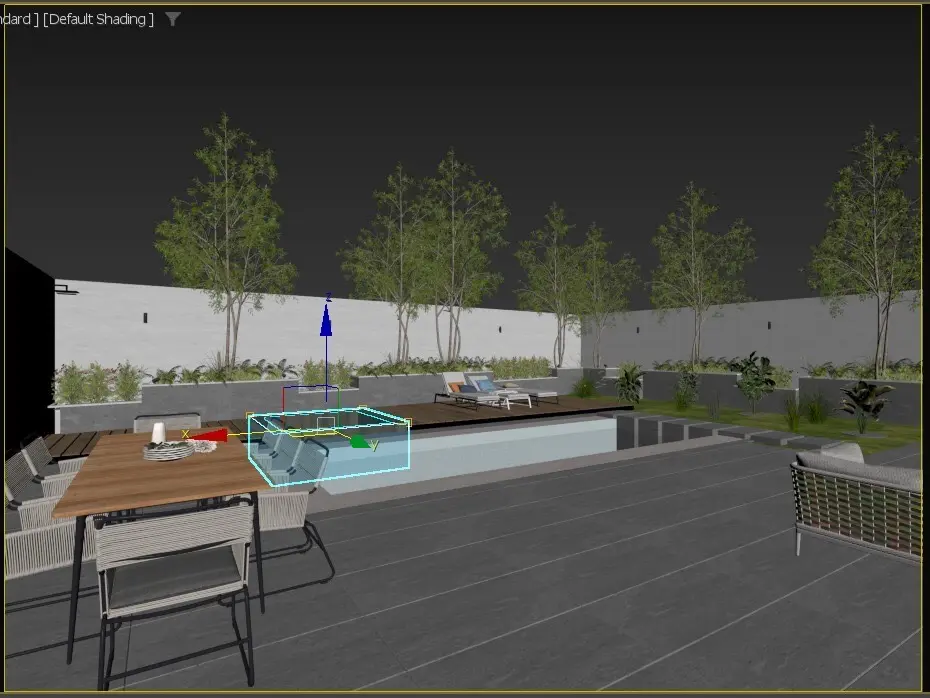Click the viewport filter funnel icon
Screen dimensions: 930x698
173,19
